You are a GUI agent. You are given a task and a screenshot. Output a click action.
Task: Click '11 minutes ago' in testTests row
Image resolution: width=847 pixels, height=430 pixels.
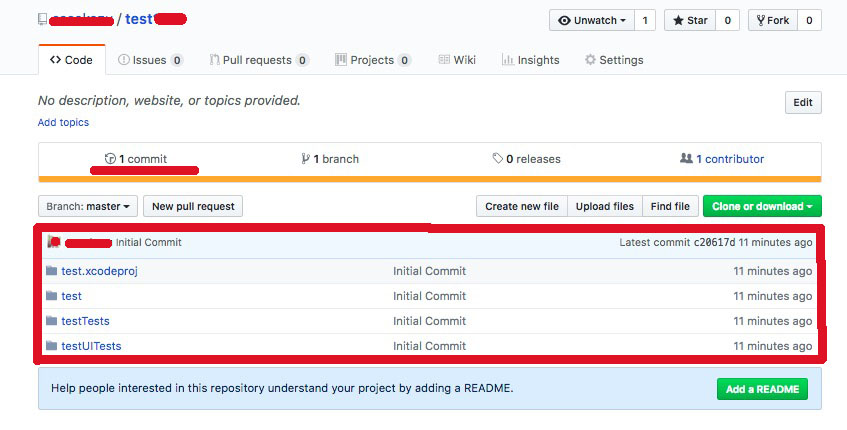pyautogui.click(x=772, y=321)
